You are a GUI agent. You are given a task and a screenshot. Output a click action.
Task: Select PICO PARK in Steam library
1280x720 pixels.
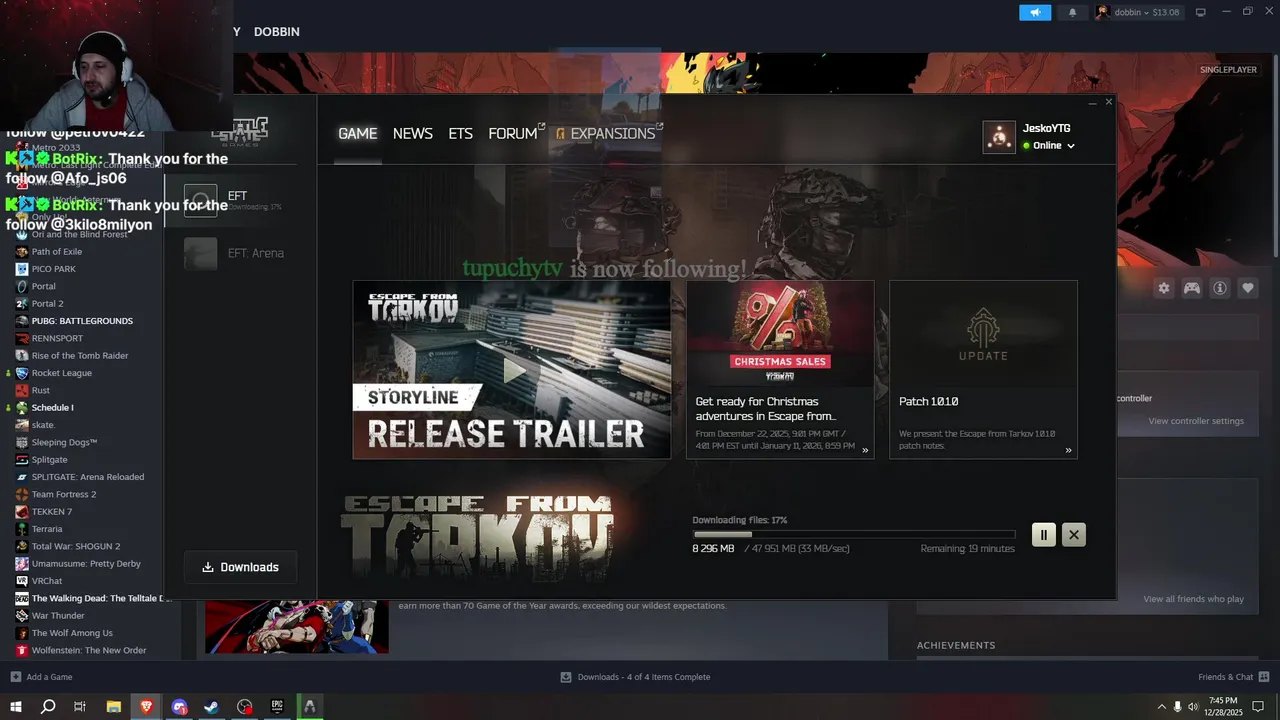(54, 269)
